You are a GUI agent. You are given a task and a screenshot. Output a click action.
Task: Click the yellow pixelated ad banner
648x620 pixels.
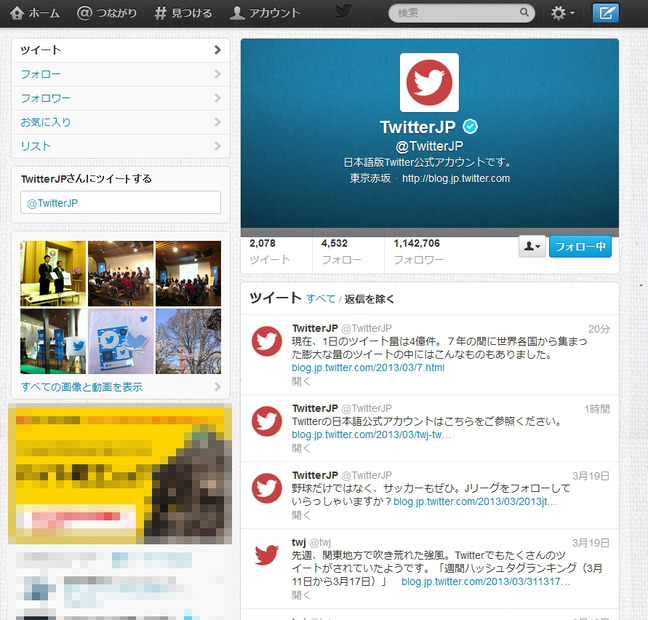(120, 474)
